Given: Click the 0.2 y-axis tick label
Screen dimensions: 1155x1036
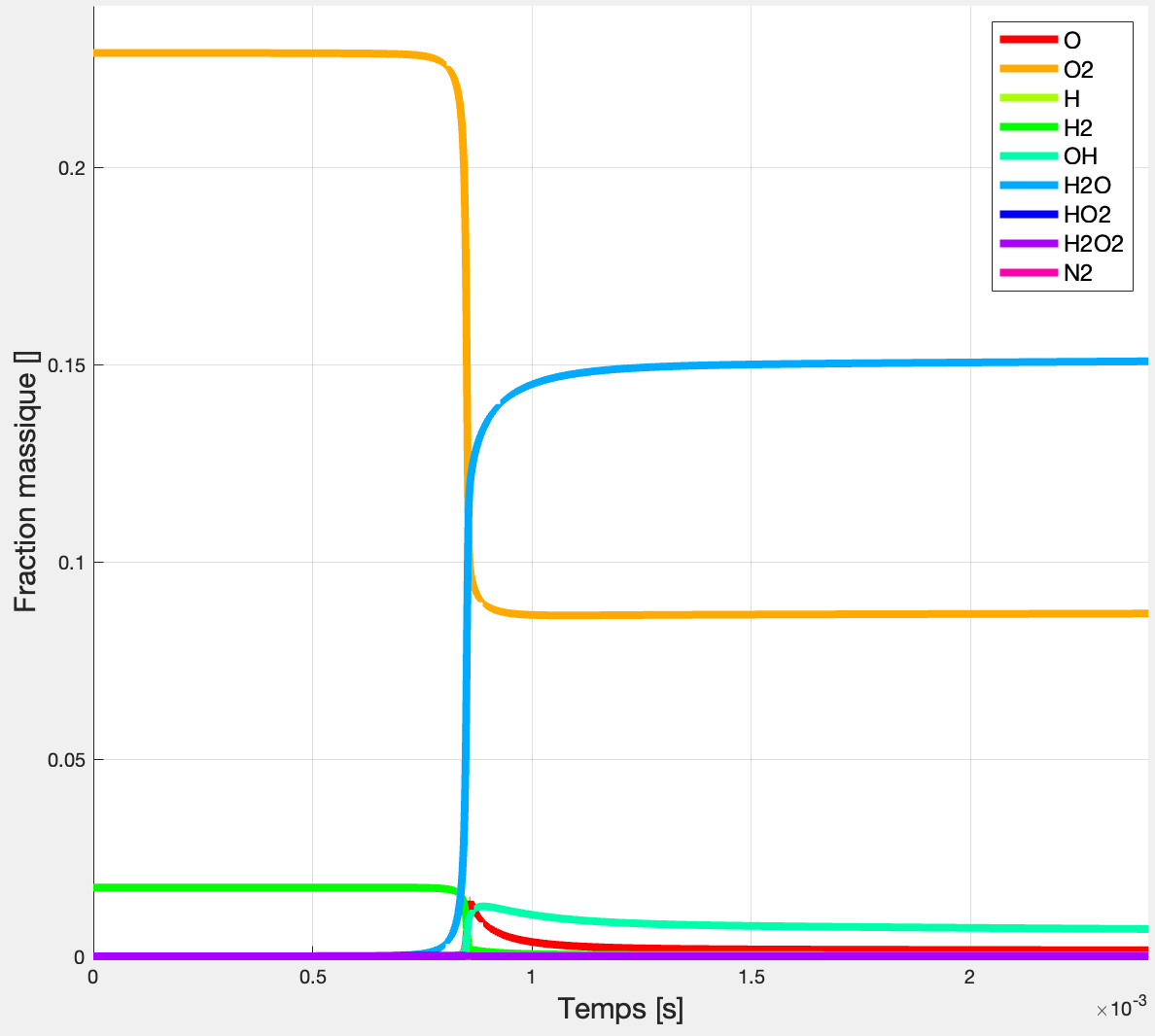Looking at the screenshot, I should click(70, 168).
